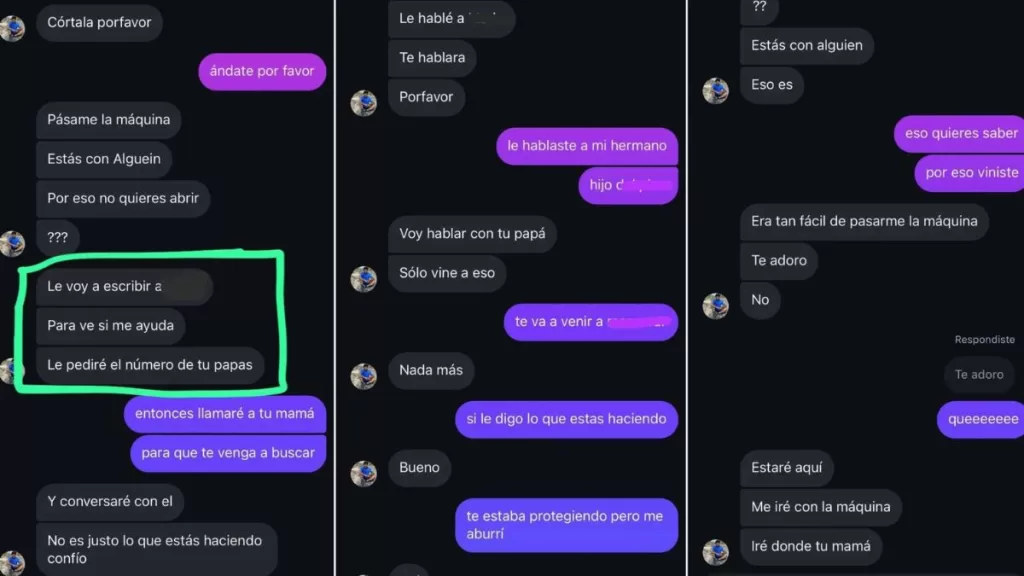Tap the avatar beside "Sólo vine a eso"
The width and height of the screenshot is (1024, 576).
pos(364,279)
